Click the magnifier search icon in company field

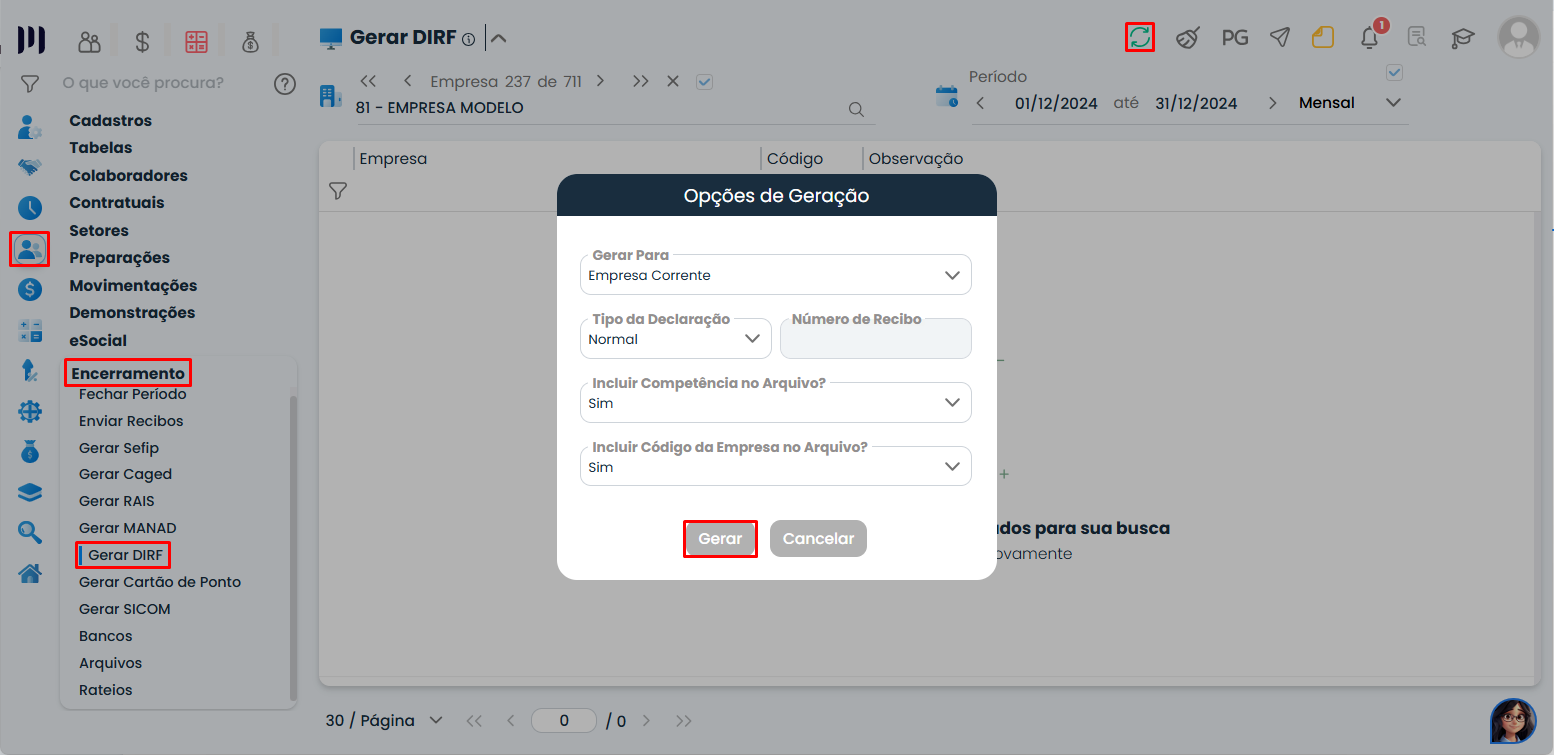[x=856, y=109]
